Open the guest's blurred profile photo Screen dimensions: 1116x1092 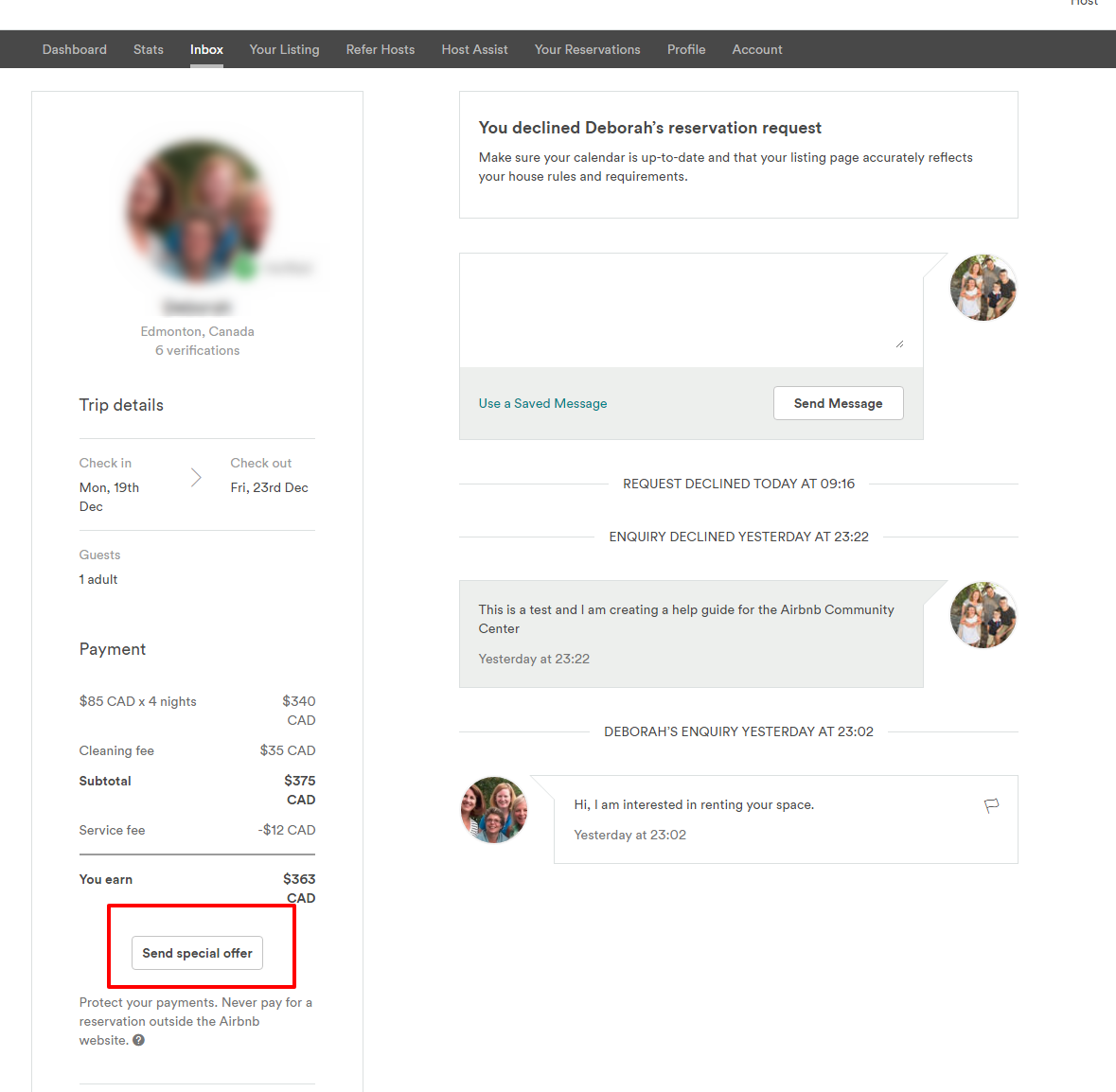click(x=198, y=212)
